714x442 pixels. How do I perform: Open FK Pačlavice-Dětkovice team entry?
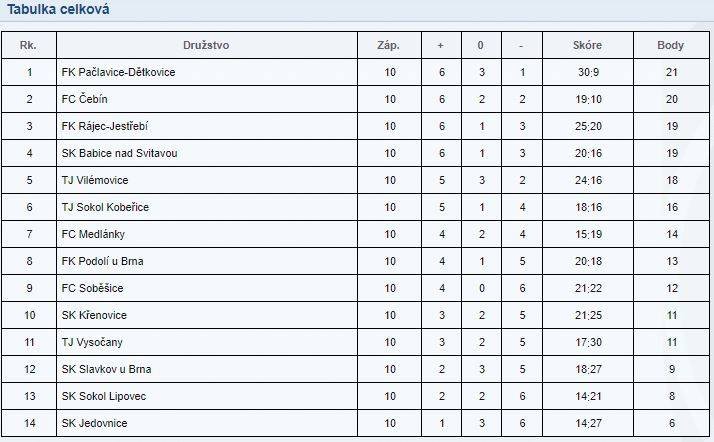[x=118, y=72]
